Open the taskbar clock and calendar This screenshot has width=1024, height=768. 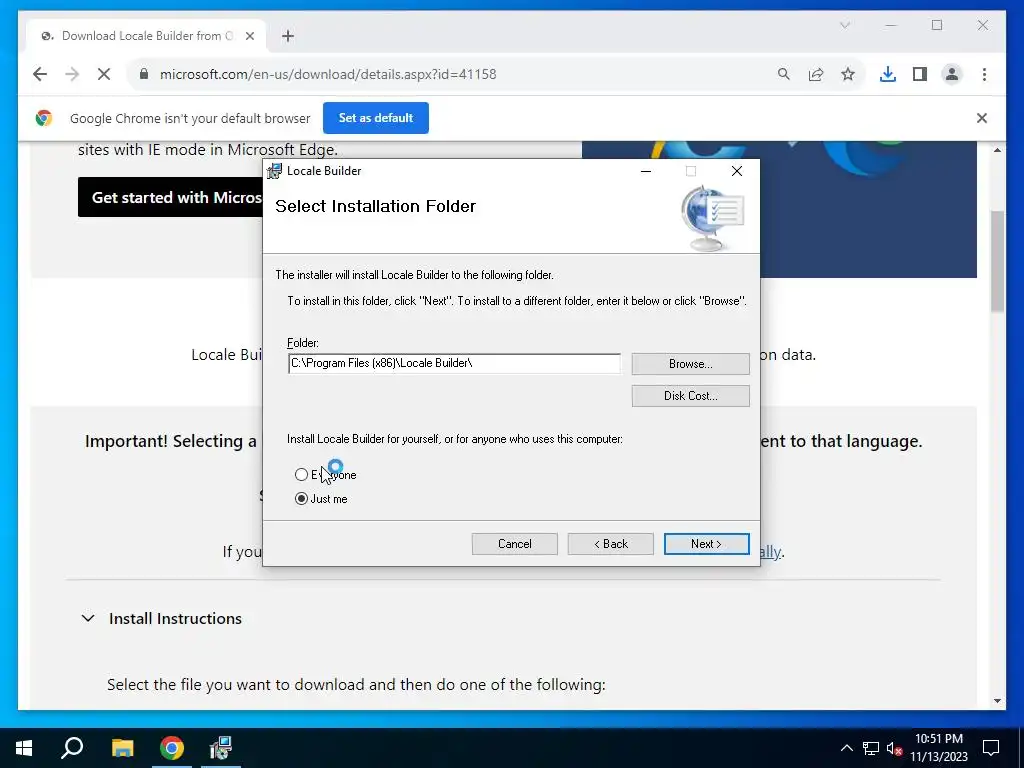(939, 748)
